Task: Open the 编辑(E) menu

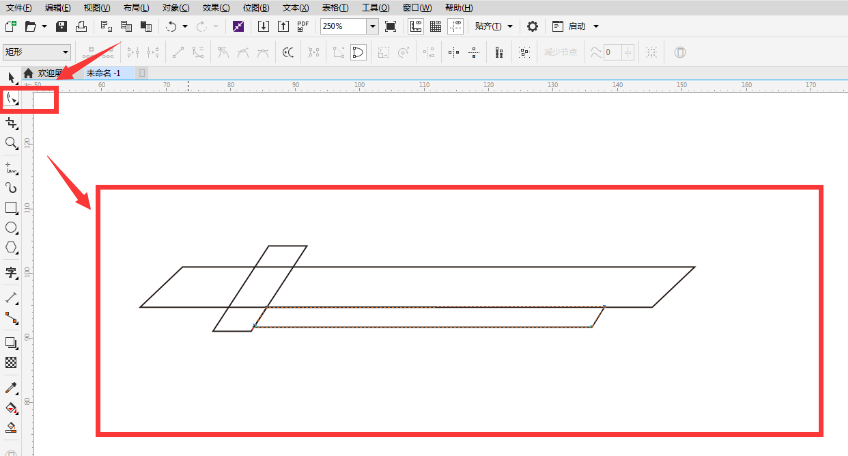Action: pos(58,8)
